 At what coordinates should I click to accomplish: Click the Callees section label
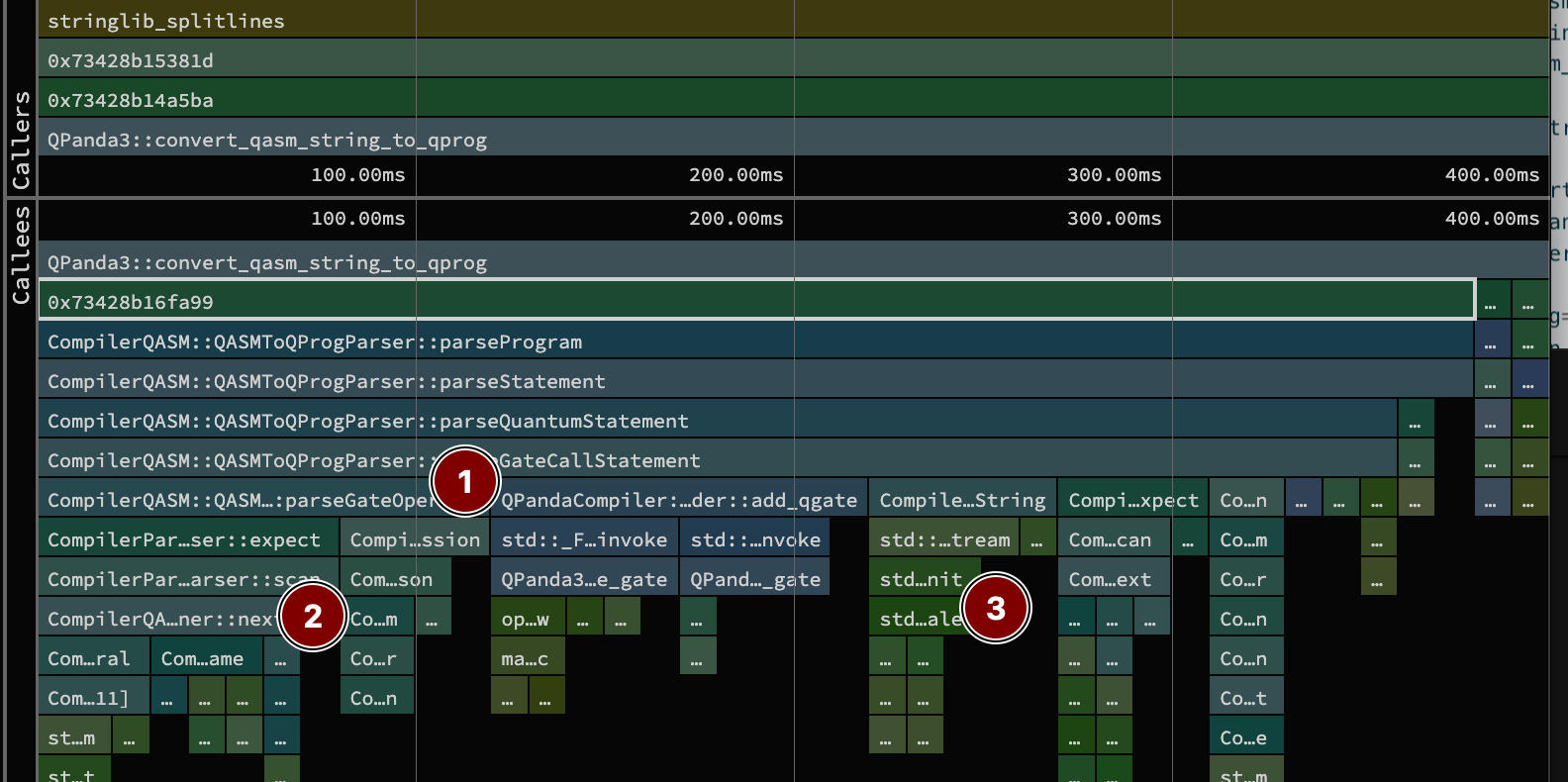coord(21,254)
